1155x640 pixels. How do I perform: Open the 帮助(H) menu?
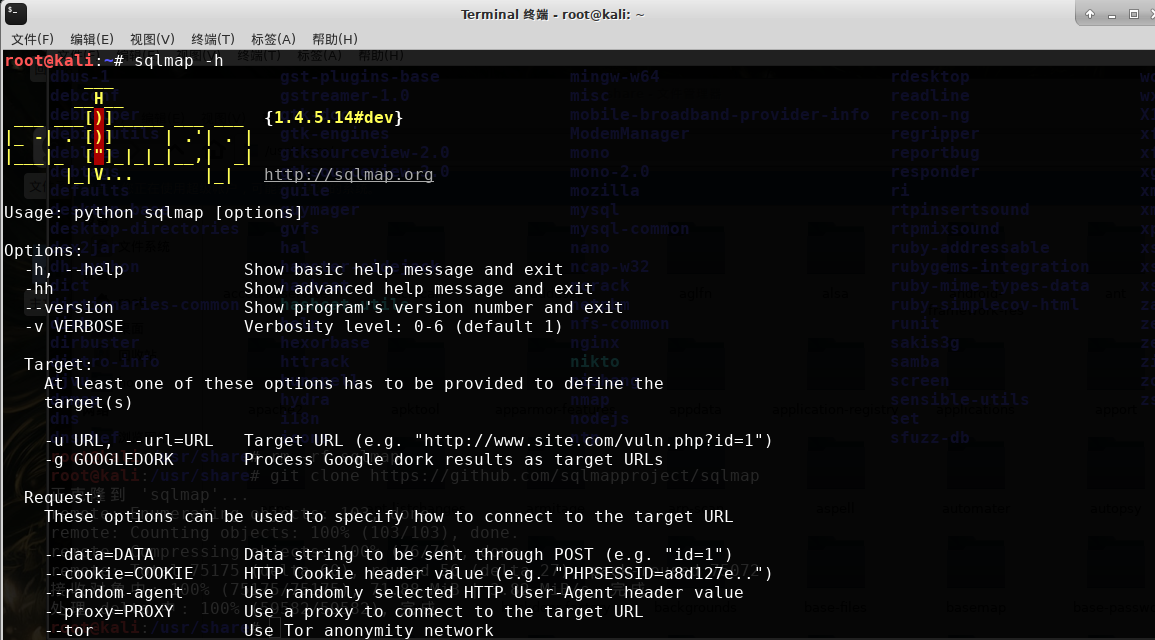tap(333, 39)
